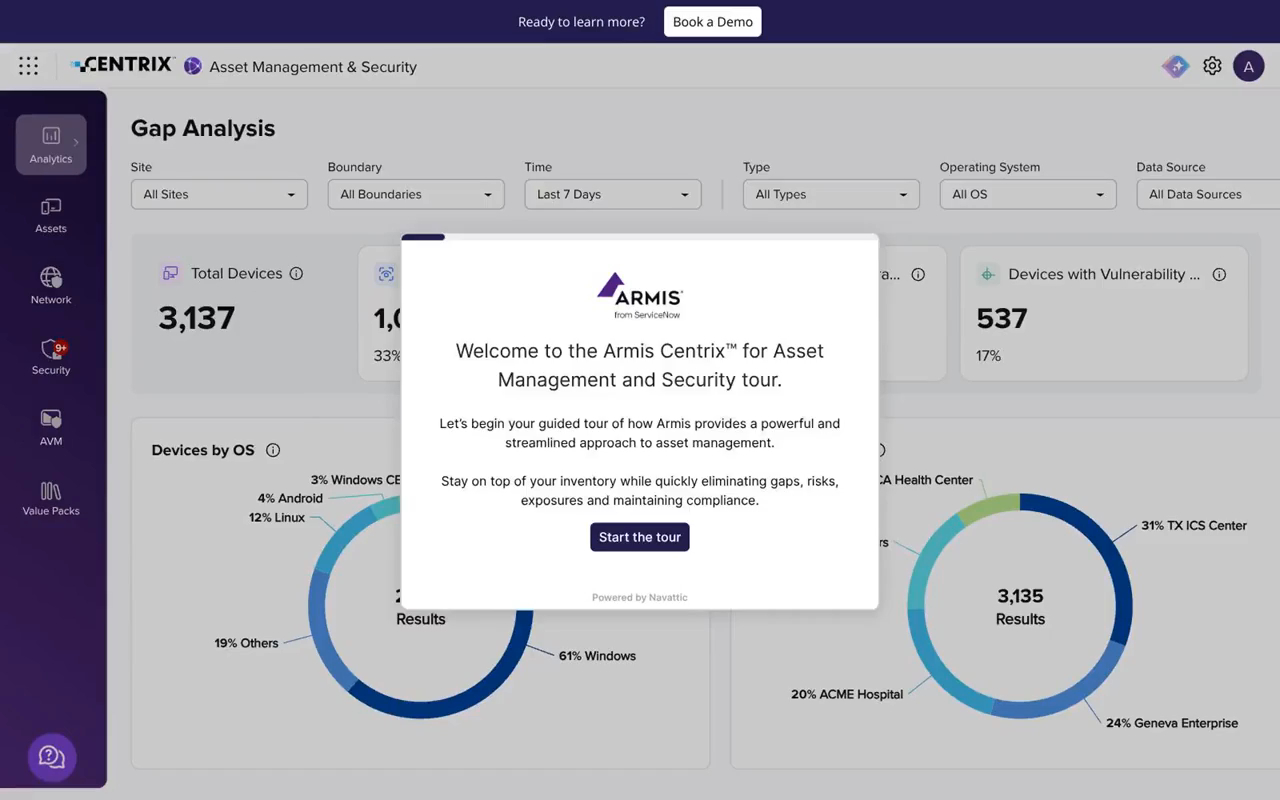Click the purple product icon beside Asset Management

[193, 66]
